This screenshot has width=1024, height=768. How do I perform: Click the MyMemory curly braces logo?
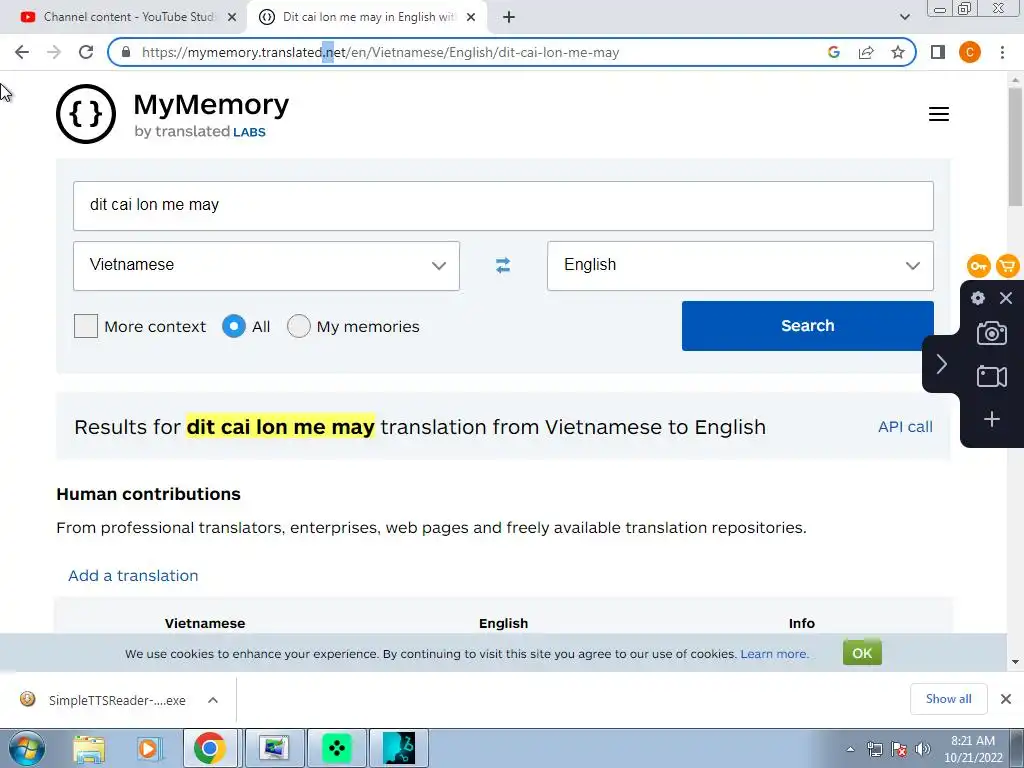coord(86,114)
